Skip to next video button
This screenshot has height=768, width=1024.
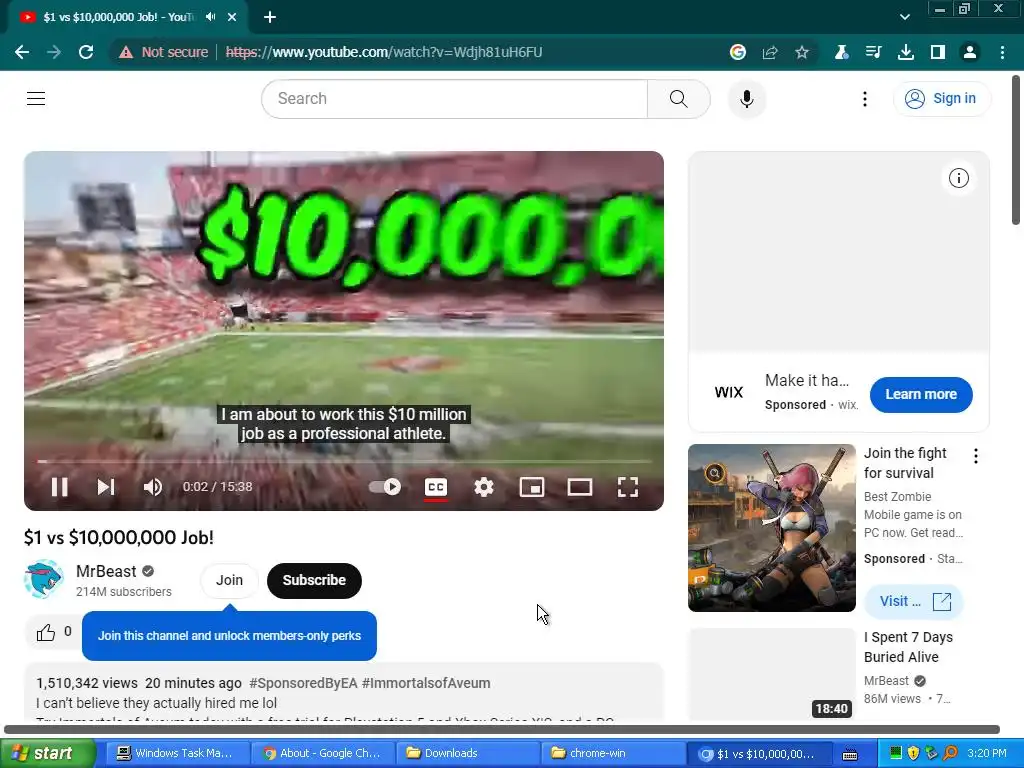point(106,487)
